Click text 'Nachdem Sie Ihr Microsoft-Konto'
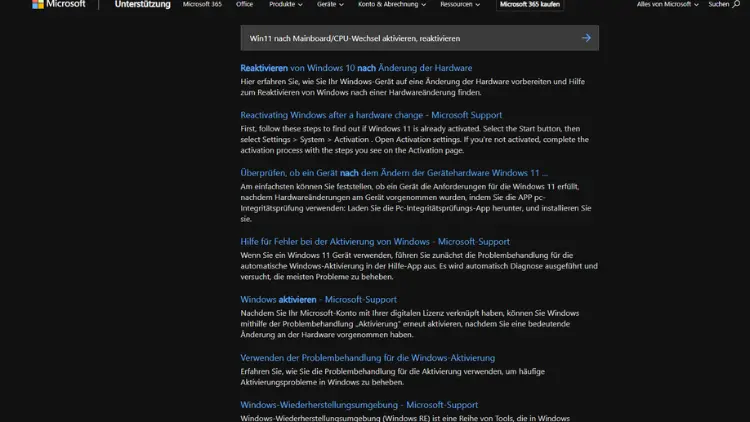The image size is (750, 422). pos(296,313)
